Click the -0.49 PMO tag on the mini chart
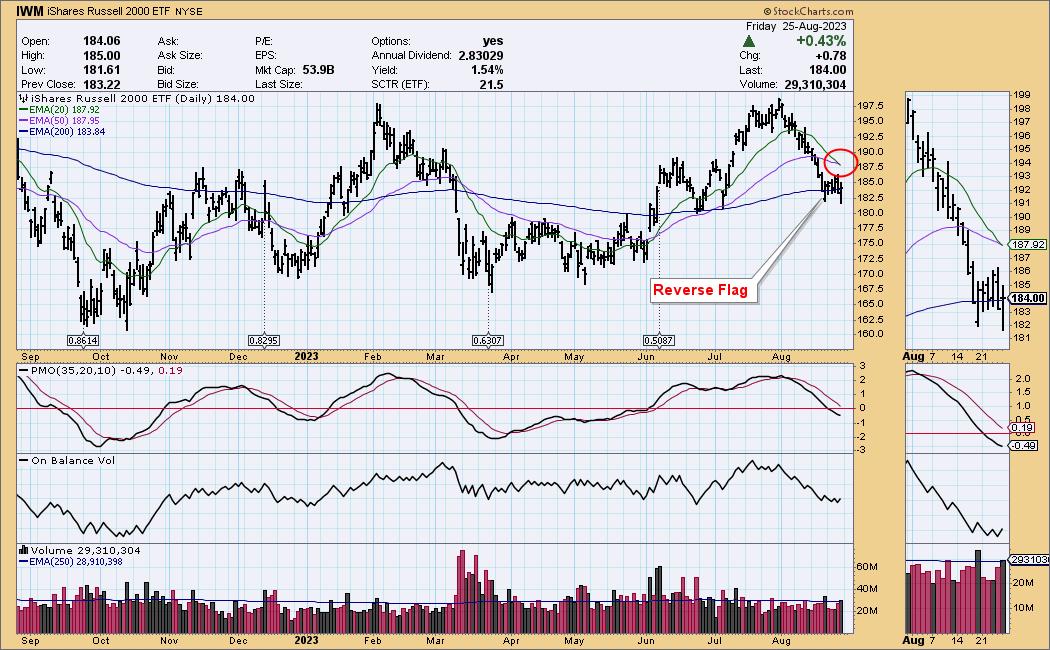The height and width of the screenshot is (650, 1050). [1025, 445]
